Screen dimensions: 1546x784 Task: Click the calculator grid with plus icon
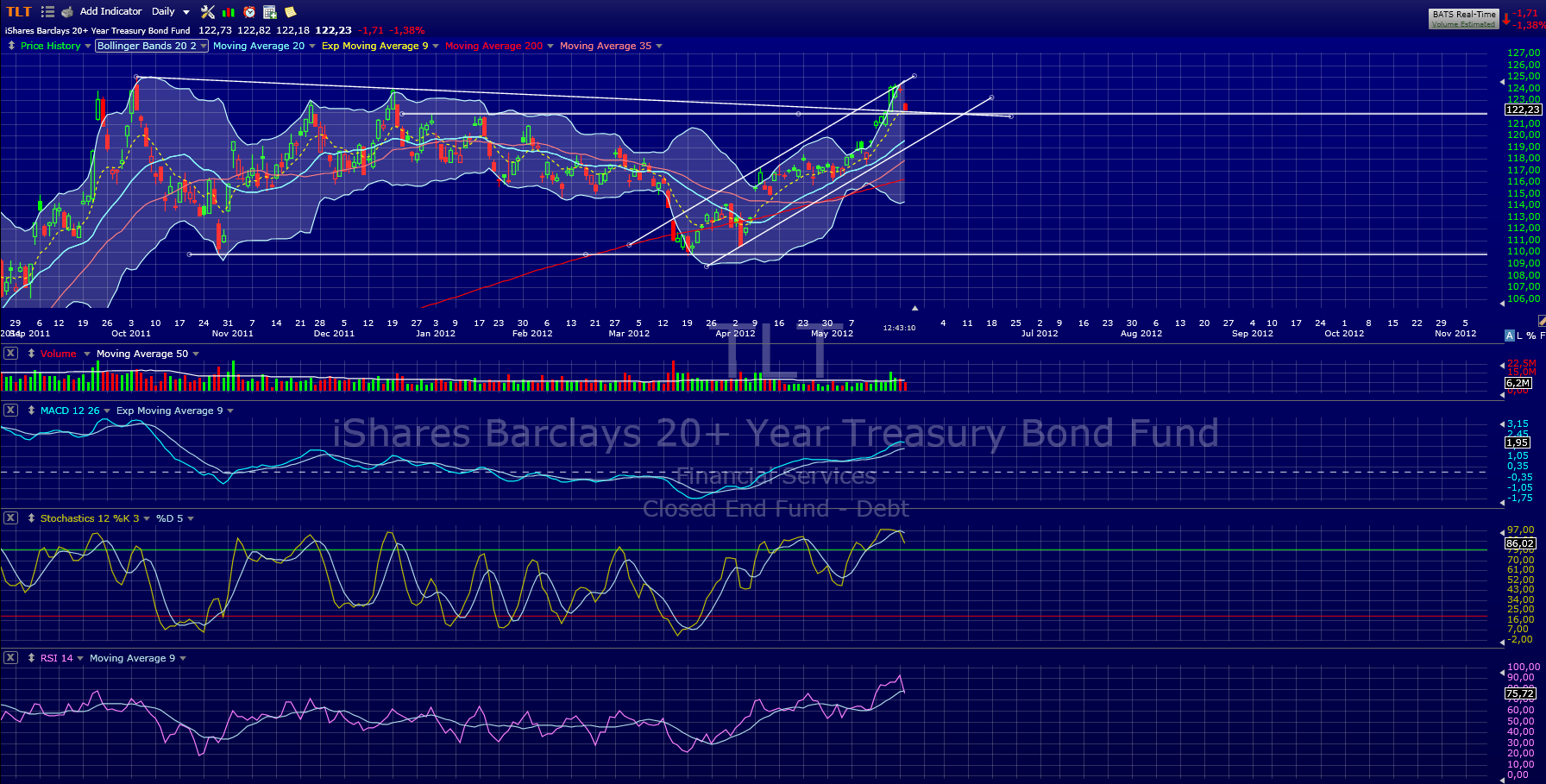point(270,12)
